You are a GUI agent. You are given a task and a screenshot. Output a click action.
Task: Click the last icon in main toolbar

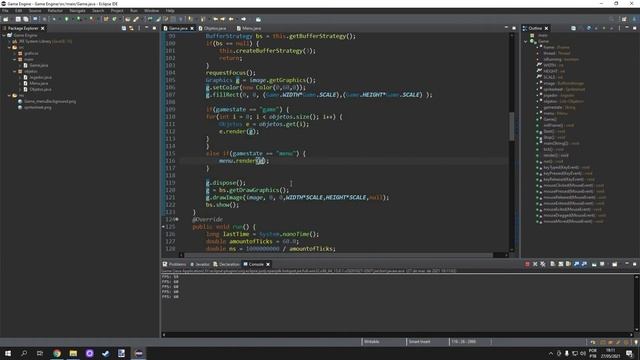pyautogui.click(x=258, y=19)
